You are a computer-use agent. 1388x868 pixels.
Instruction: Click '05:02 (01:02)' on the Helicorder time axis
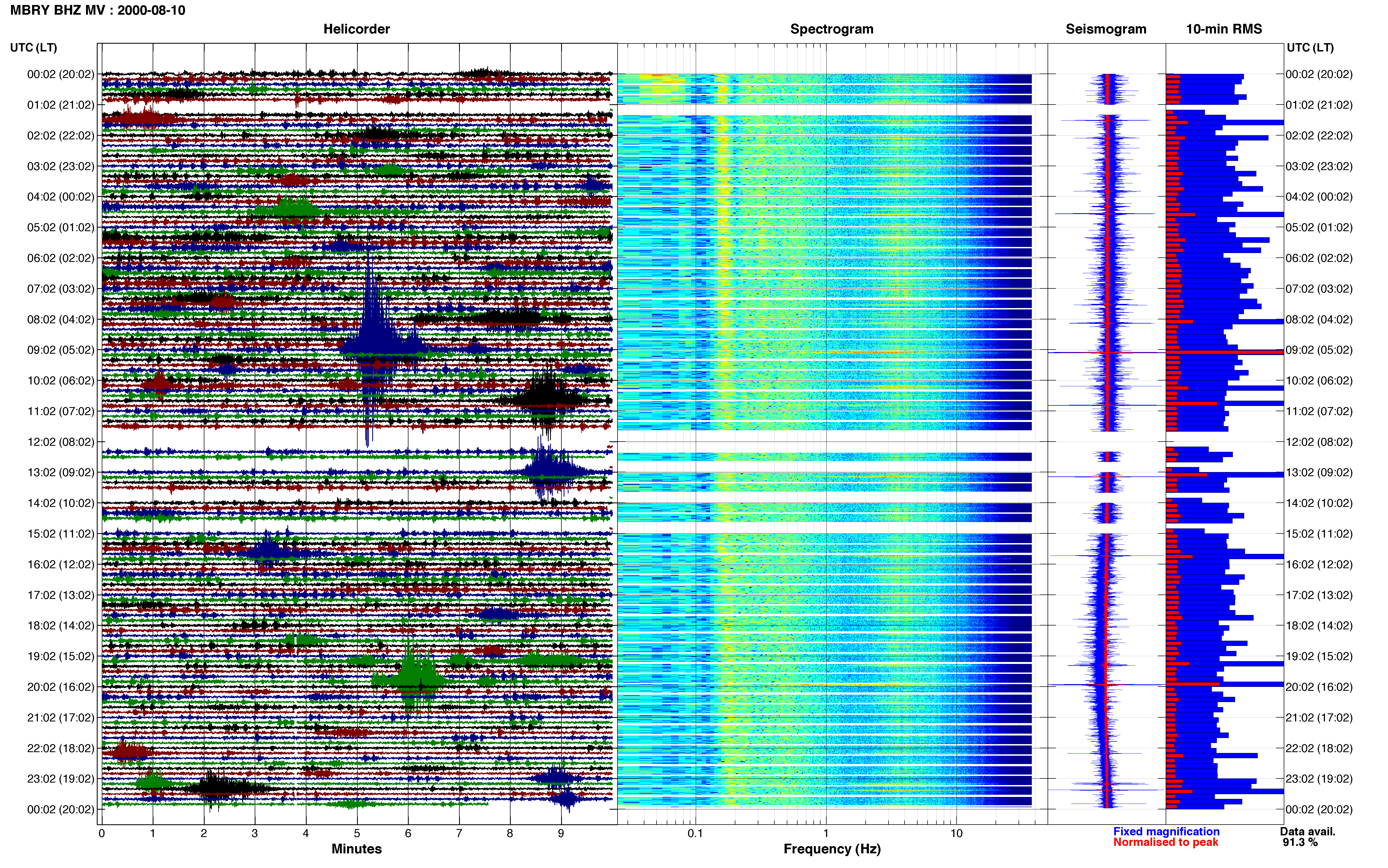point(61,227)
